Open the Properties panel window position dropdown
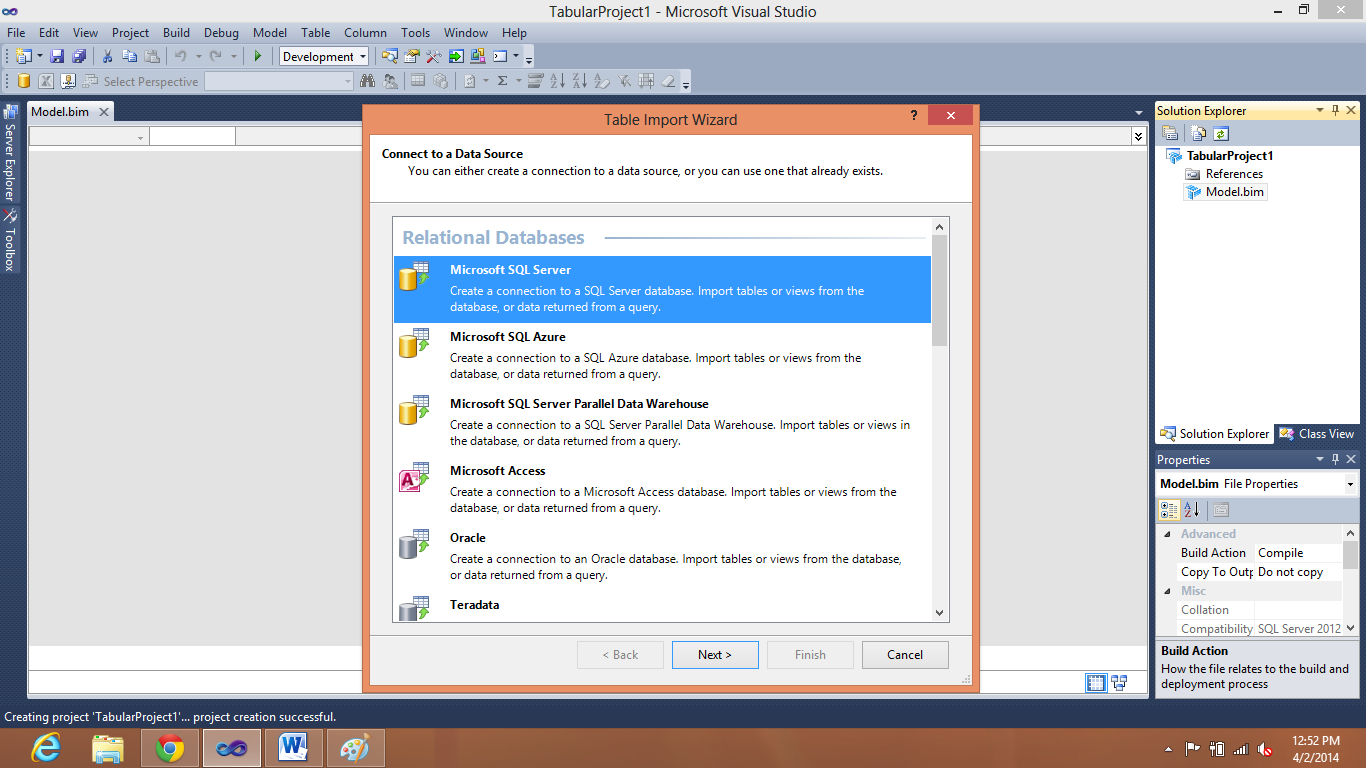1366x768 pixels. pyautogui.click(x=1320, y=460)
